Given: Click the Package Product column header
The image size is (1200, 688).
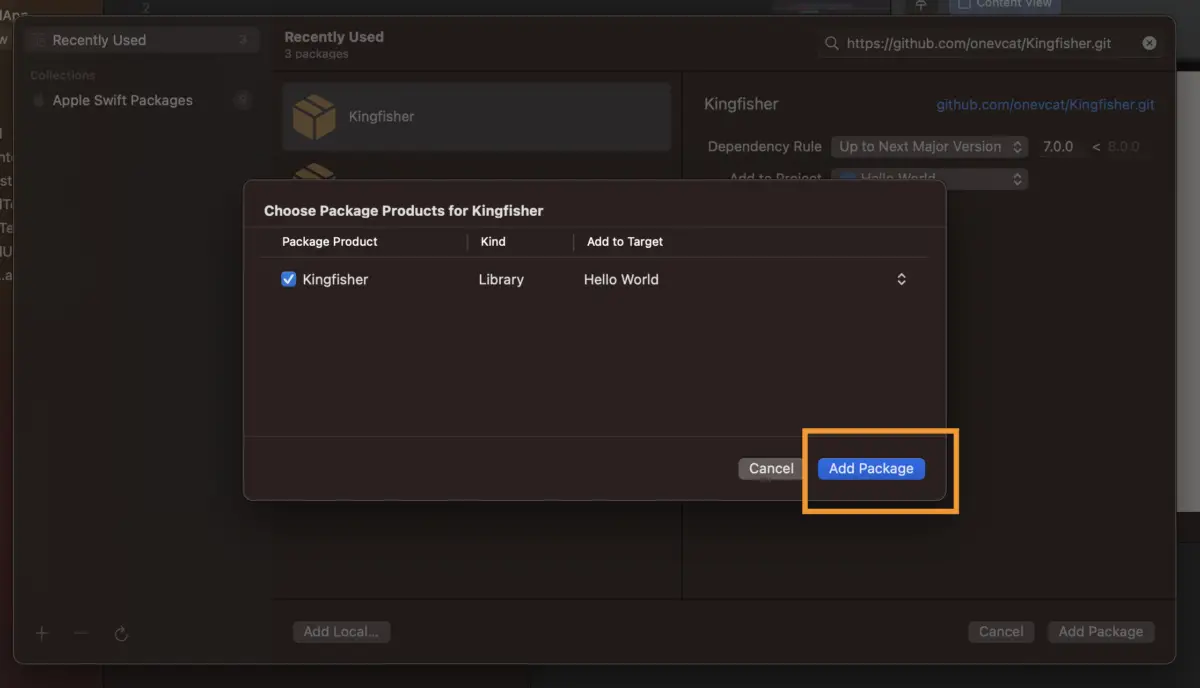Looking at the screenshot, I should point(330,241).
